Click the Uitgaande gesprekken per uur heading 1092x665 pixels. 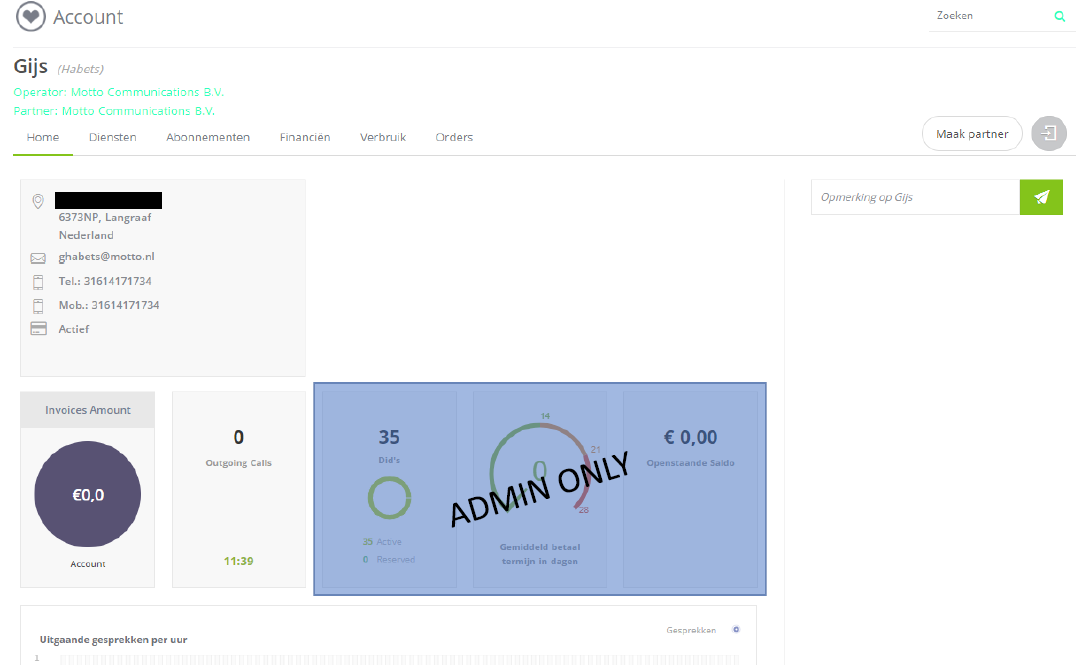point(114,640)
